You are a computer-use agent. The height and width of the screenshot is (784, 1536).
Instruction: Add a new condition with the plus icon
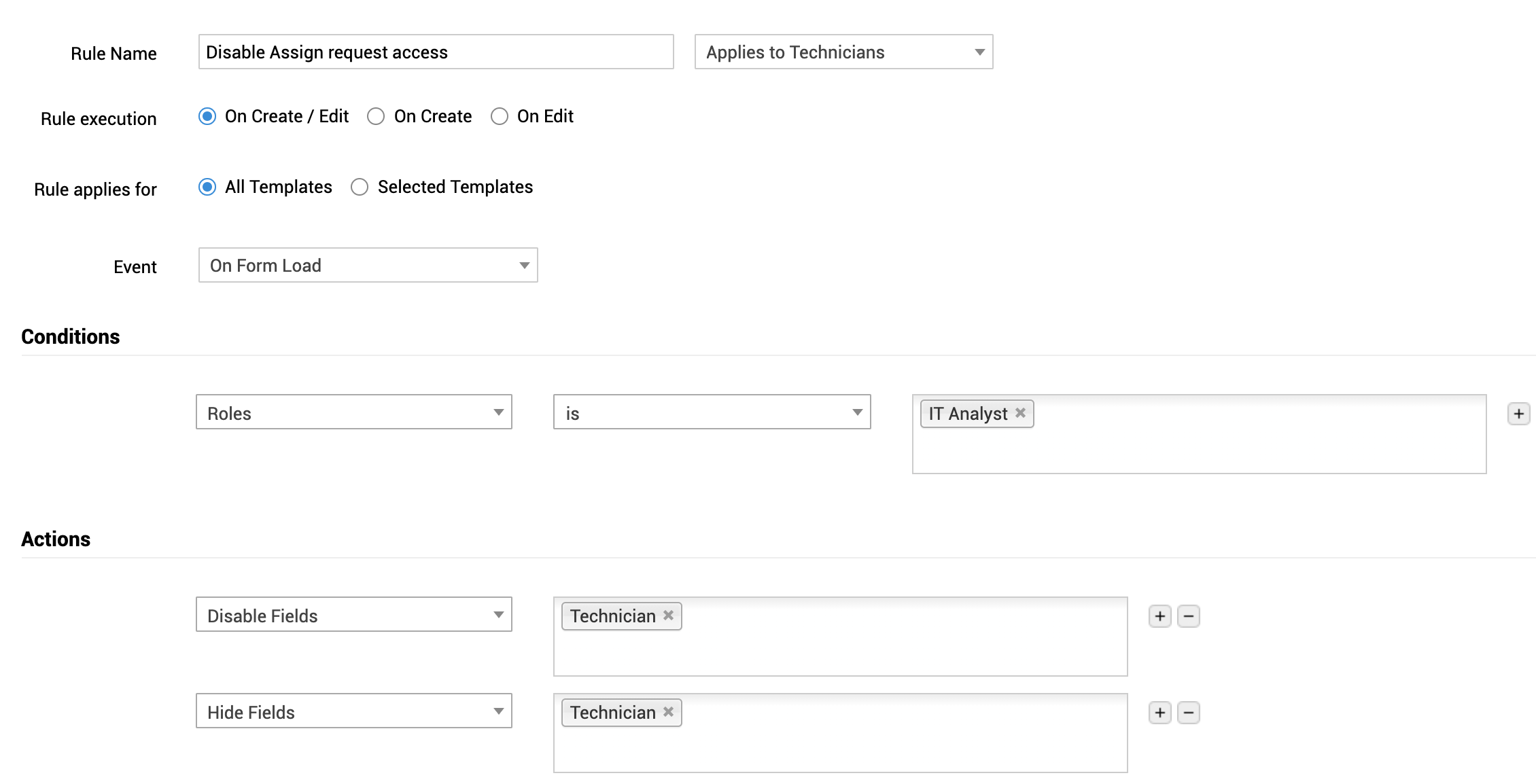coord(1518,414)
